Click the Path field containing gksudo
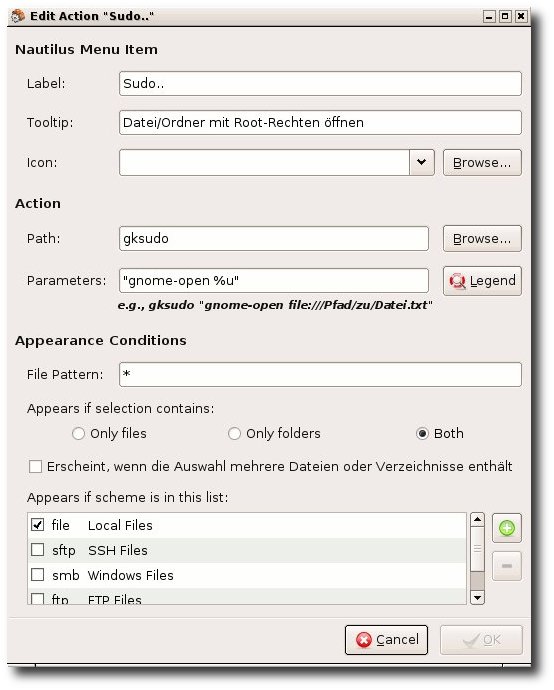 click(x=274, y=239)
